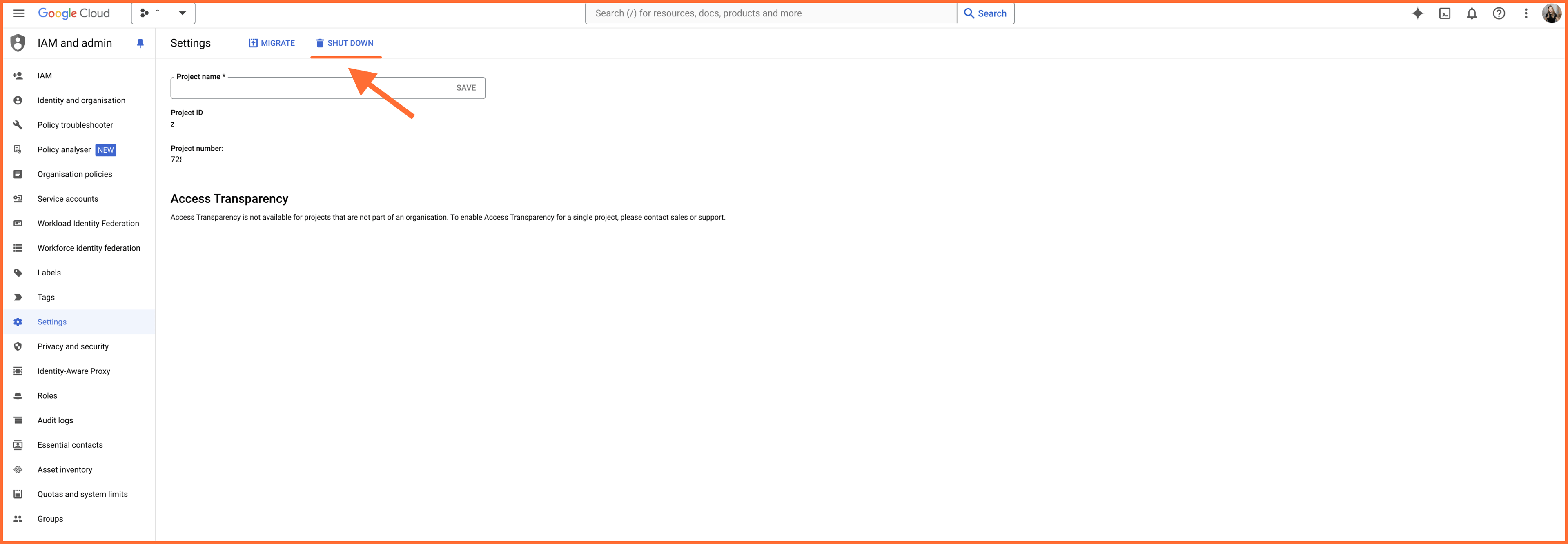Click the Settings page title
This screenshot has height=544, width=1568.
point(191,43)
